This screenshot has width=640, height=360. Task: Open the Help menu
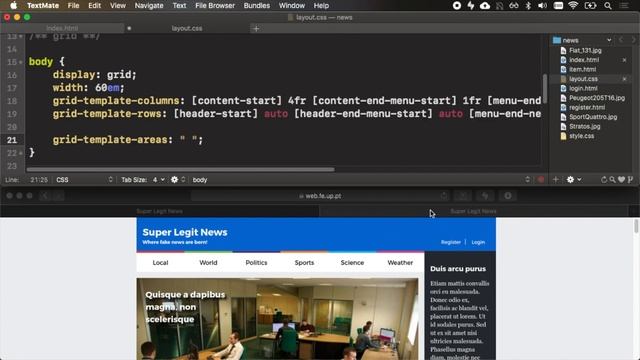tap(321, 6)
